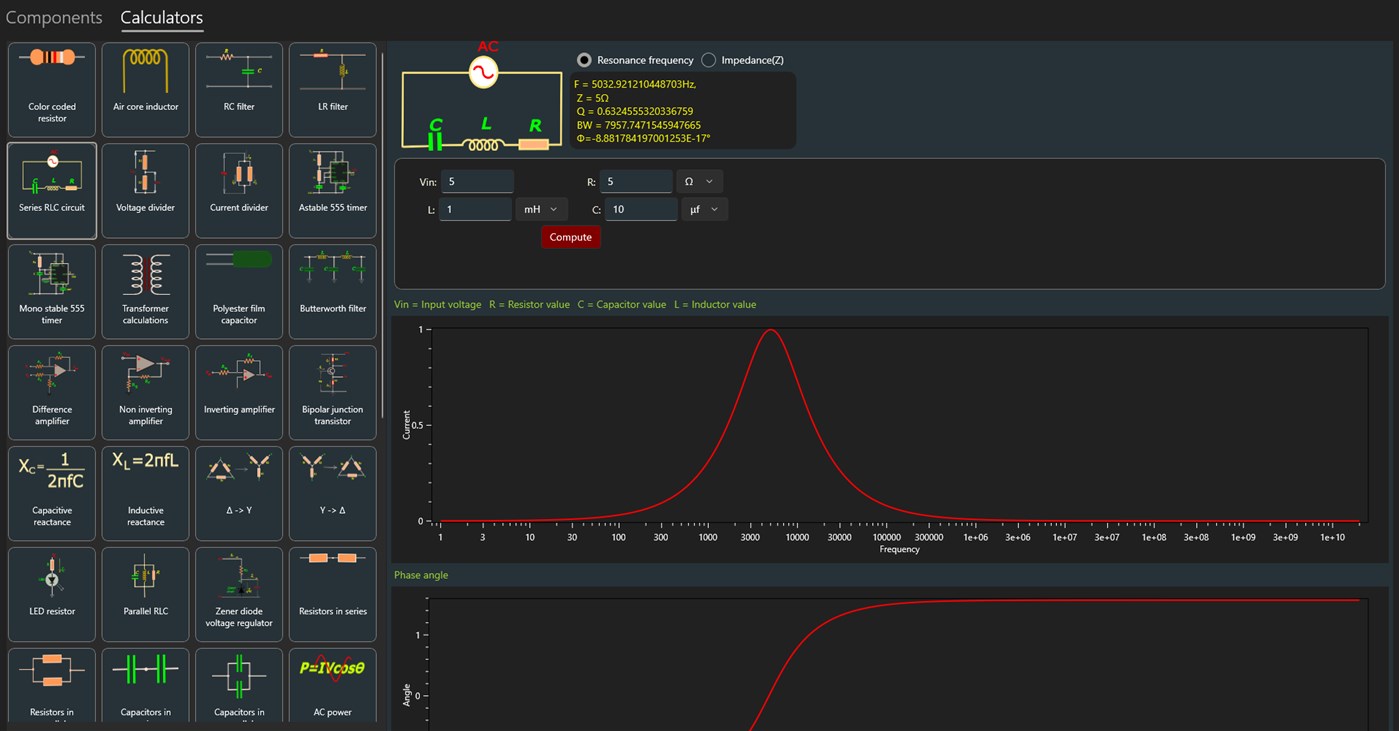Open the Capacitive reactance calculator
Viewport: 1399px width, 731px height.
52,494
